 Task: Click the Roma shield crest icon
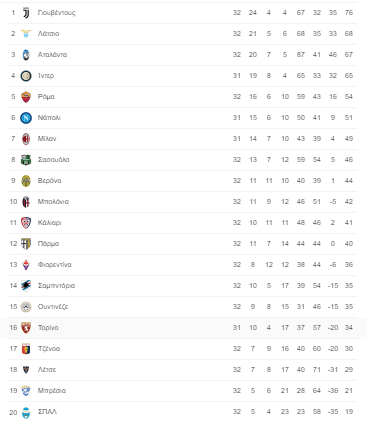pos(26,97)
